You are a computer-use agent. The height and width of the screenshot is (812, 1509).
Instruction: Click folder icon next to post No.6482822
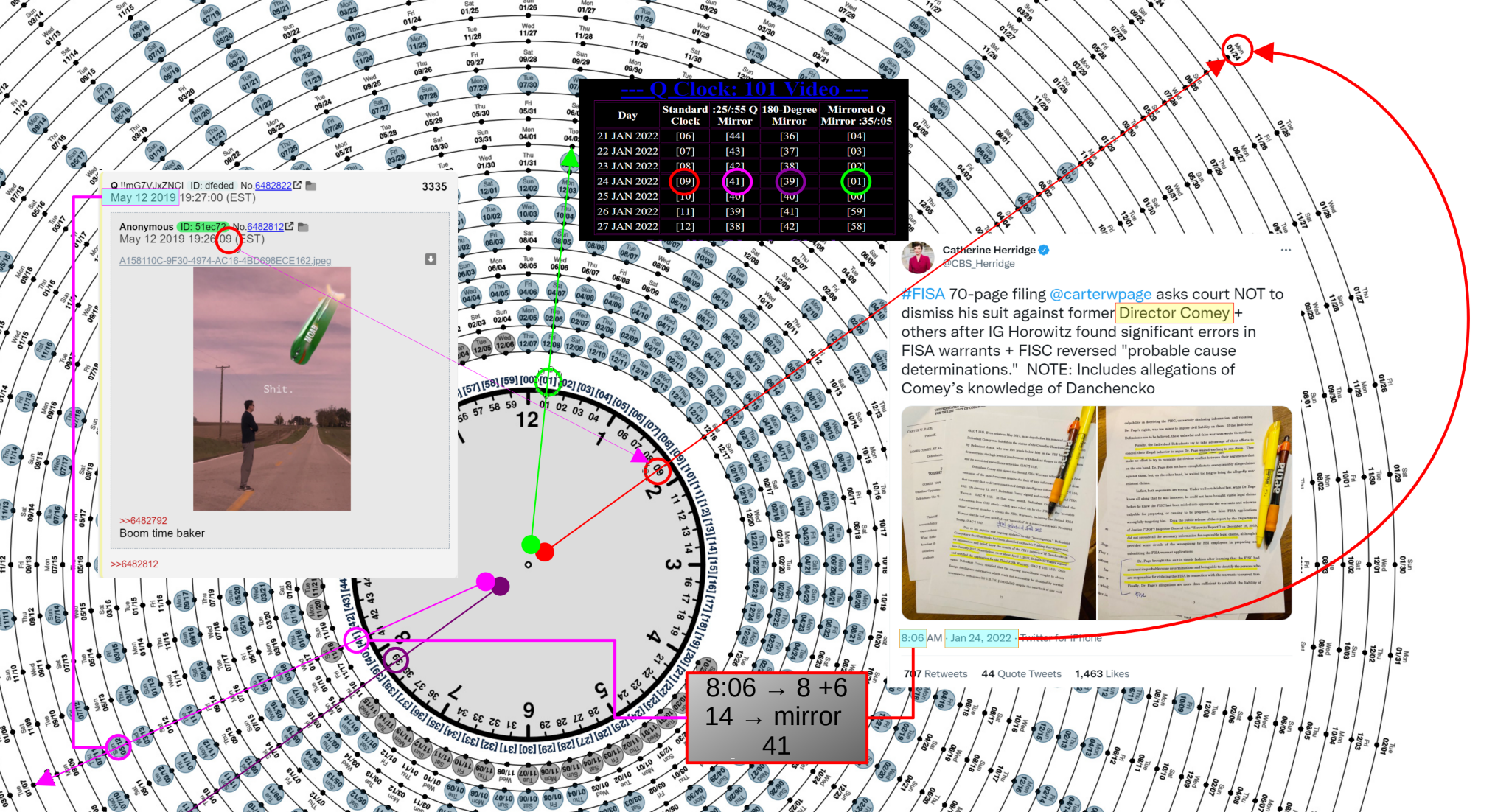(311, 186)
